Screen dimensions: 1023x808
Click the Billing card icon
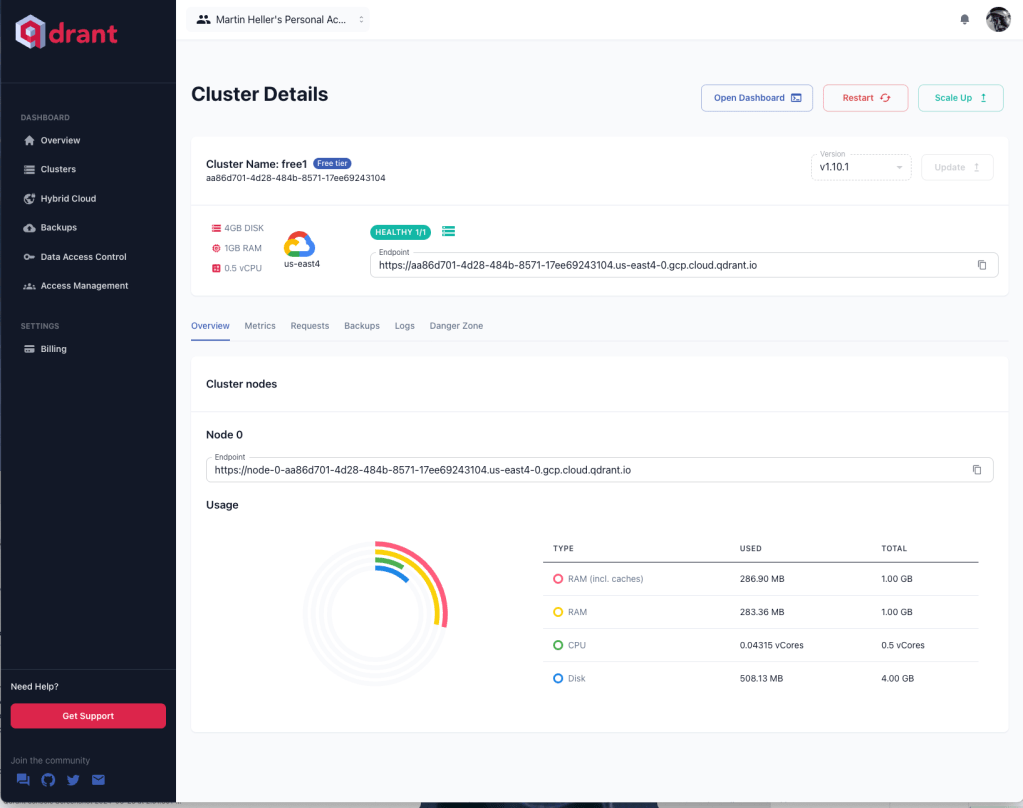click(x=29, y=349)
